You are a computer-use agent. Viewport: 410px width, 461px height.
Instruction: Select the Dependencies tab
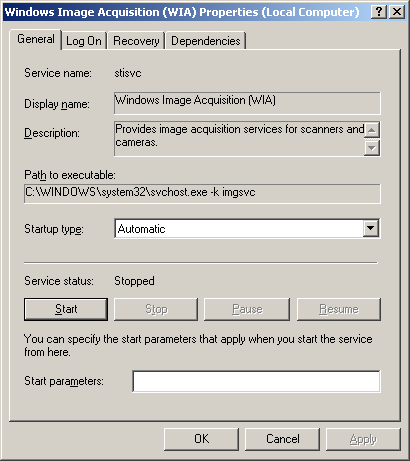click(x=206, y=41)
